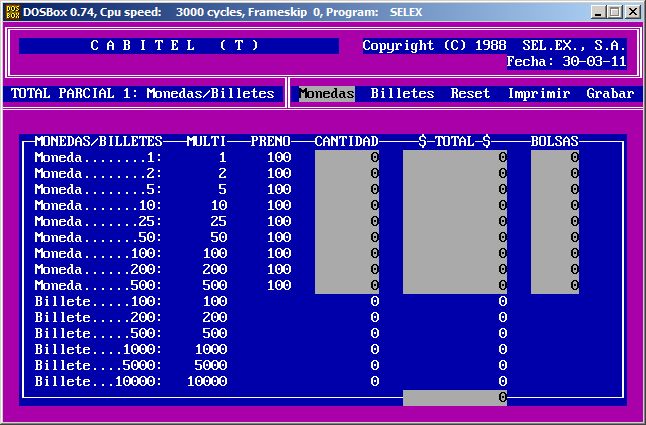Click the $-TOTAL-$ value for Billete 5000
646x425 pixels.
click(x=502, y=366)
